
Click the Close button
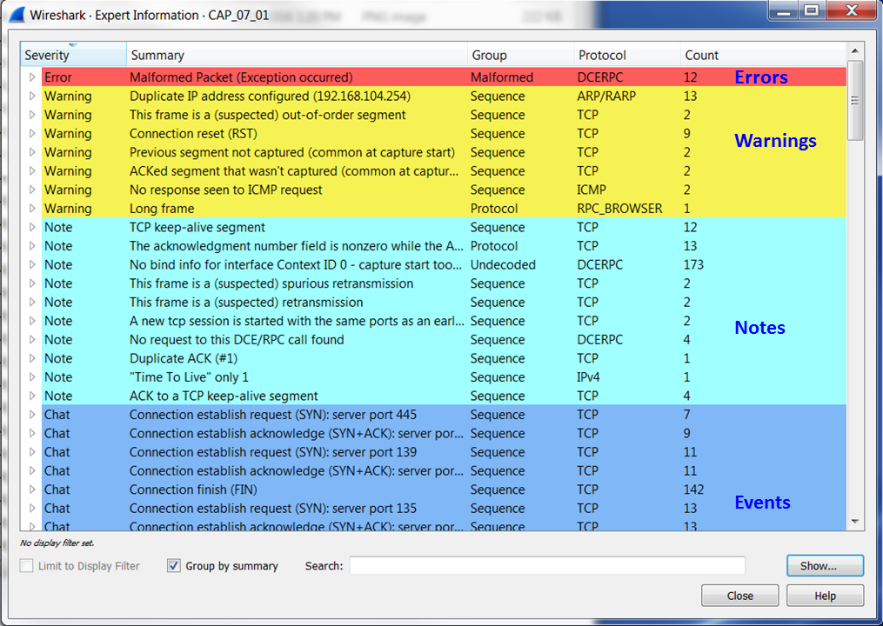coord(740,596)
